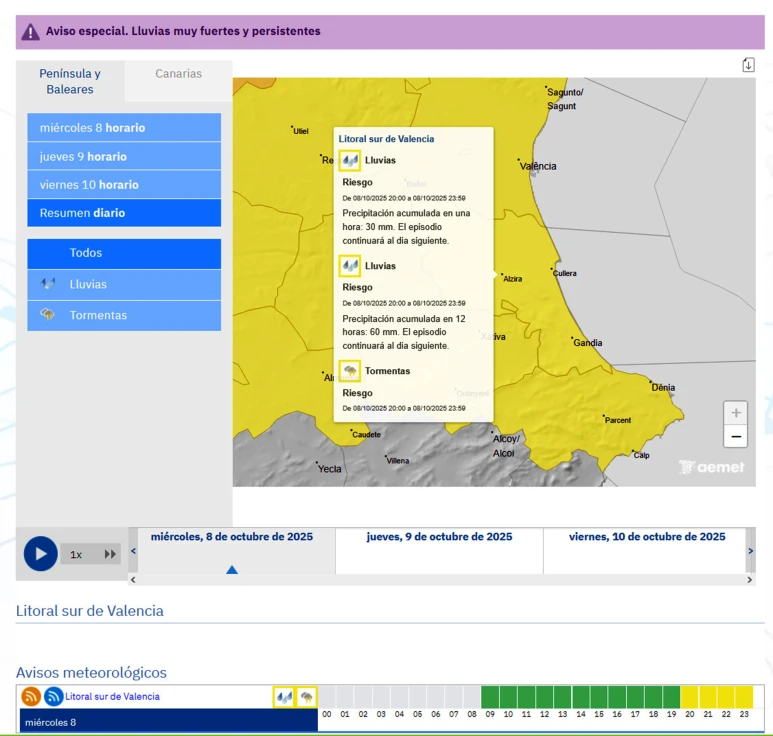Select Todos warning types filter
The height and width of the screenshot is (736, 773).
(x=124, y=254)
